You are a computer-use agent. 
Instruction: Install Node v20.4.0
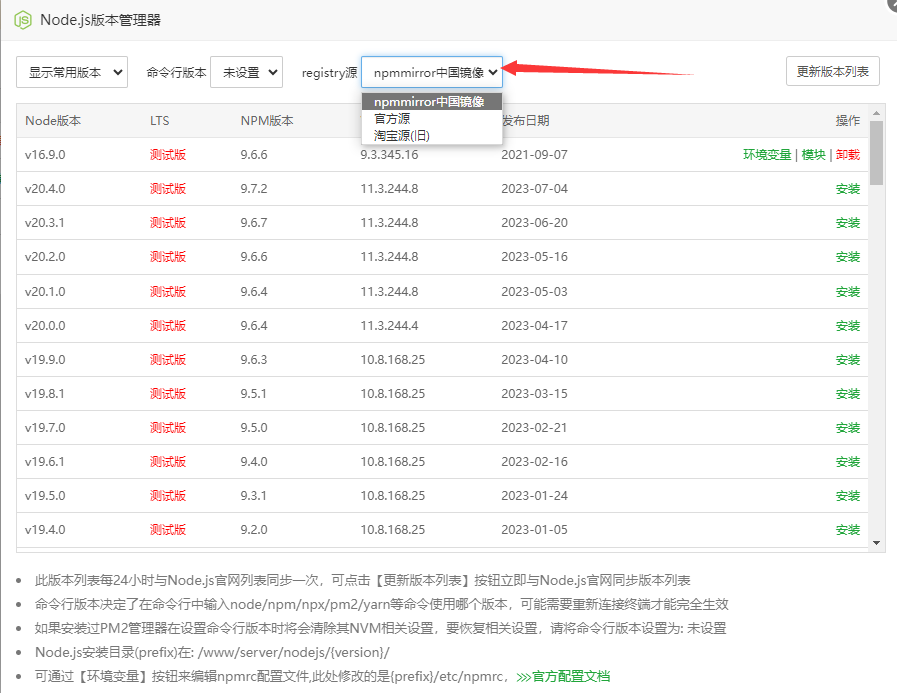tap(848, 189)
